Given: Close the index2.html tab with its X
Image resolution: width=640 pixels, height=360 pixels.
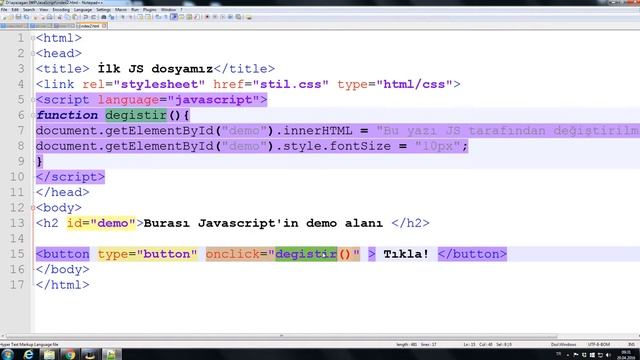Looking at the screenshot, I should point(104,26).
